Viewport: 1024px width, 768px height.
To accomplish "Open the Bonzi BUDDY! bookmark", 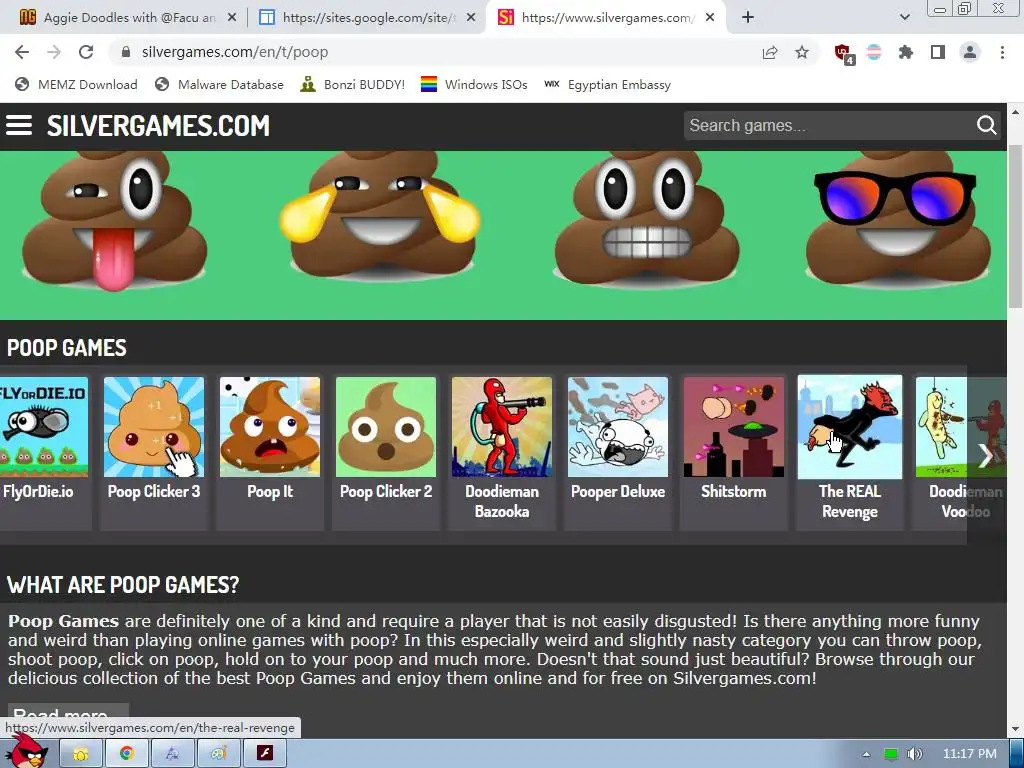I will [x=353, y=84].
